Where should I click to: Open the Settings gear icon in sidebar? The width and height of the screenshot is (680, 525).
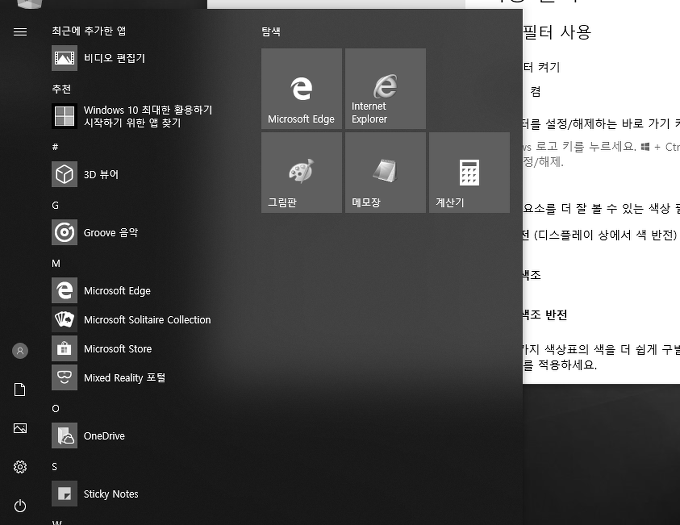click(x=20, y=467)
